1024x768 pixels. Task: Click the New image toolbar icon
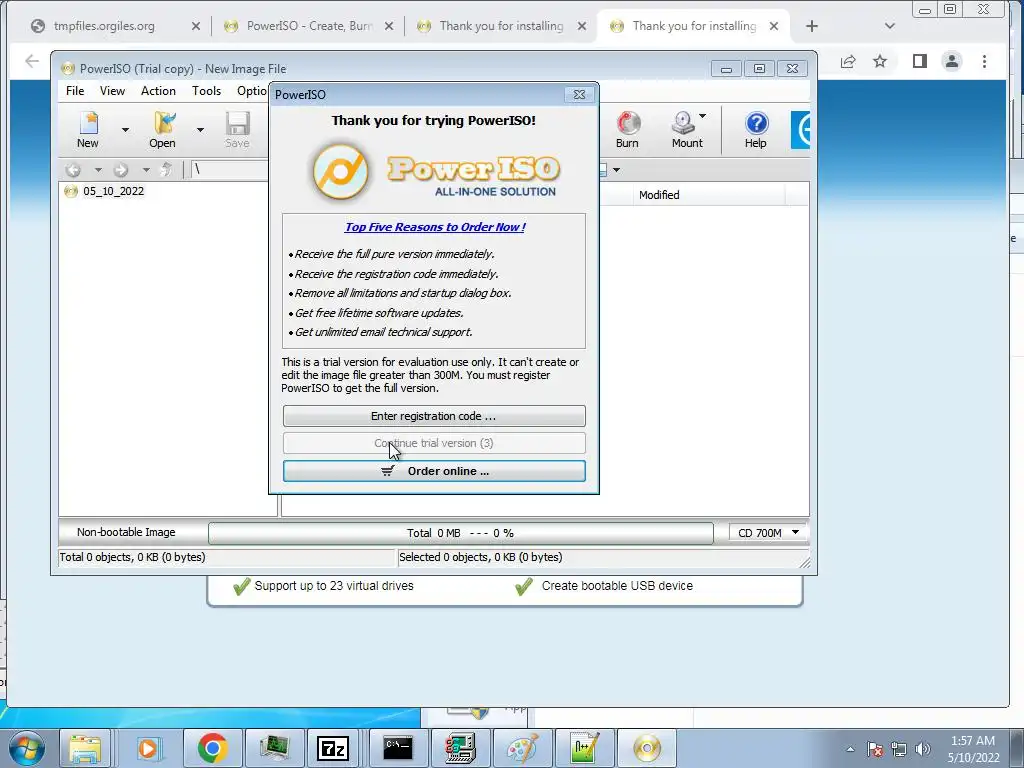point(88,129)
